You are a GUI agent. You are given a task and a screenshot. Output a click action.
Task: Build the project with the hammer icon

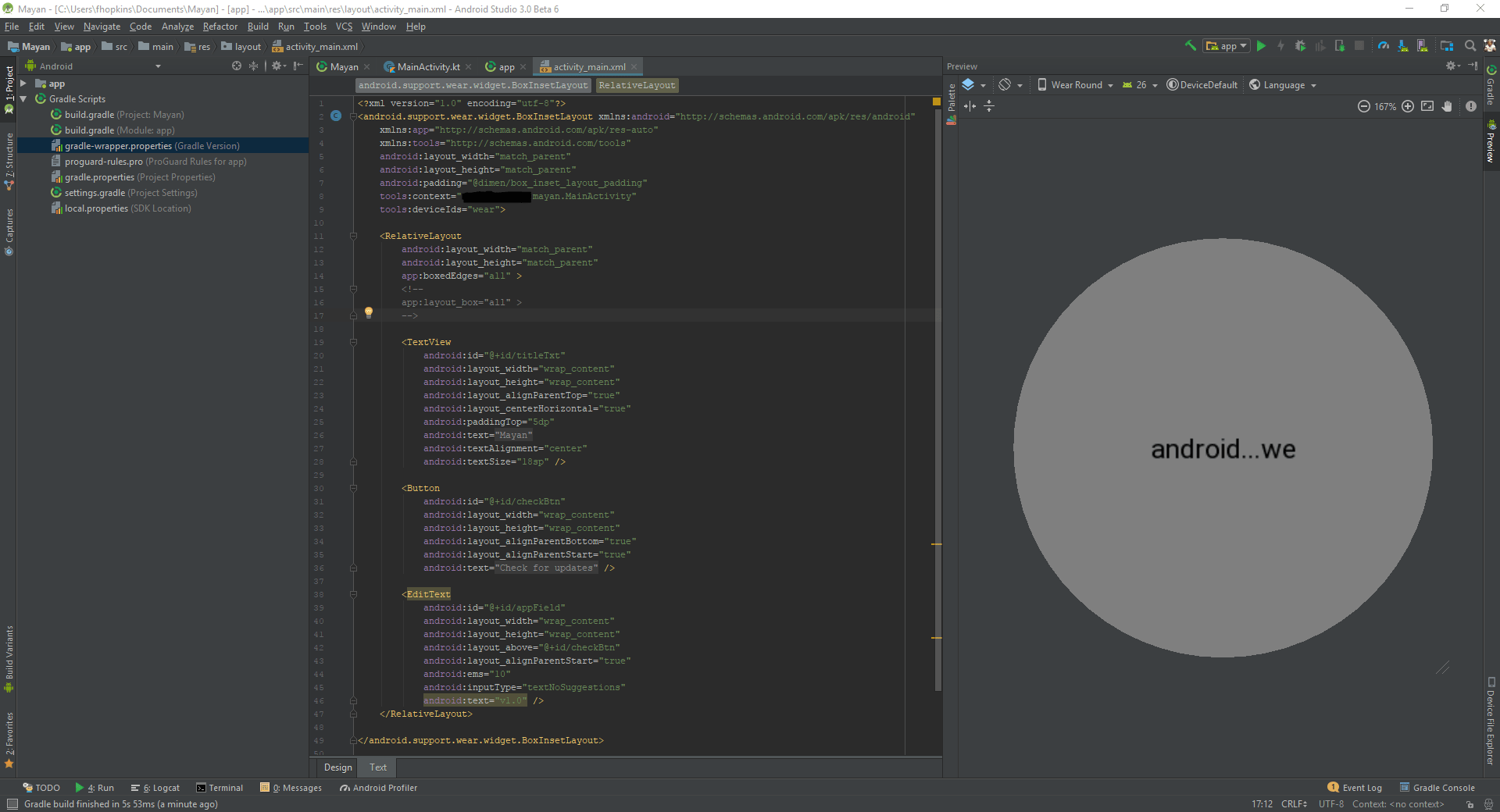click(x=1191, y=46)
